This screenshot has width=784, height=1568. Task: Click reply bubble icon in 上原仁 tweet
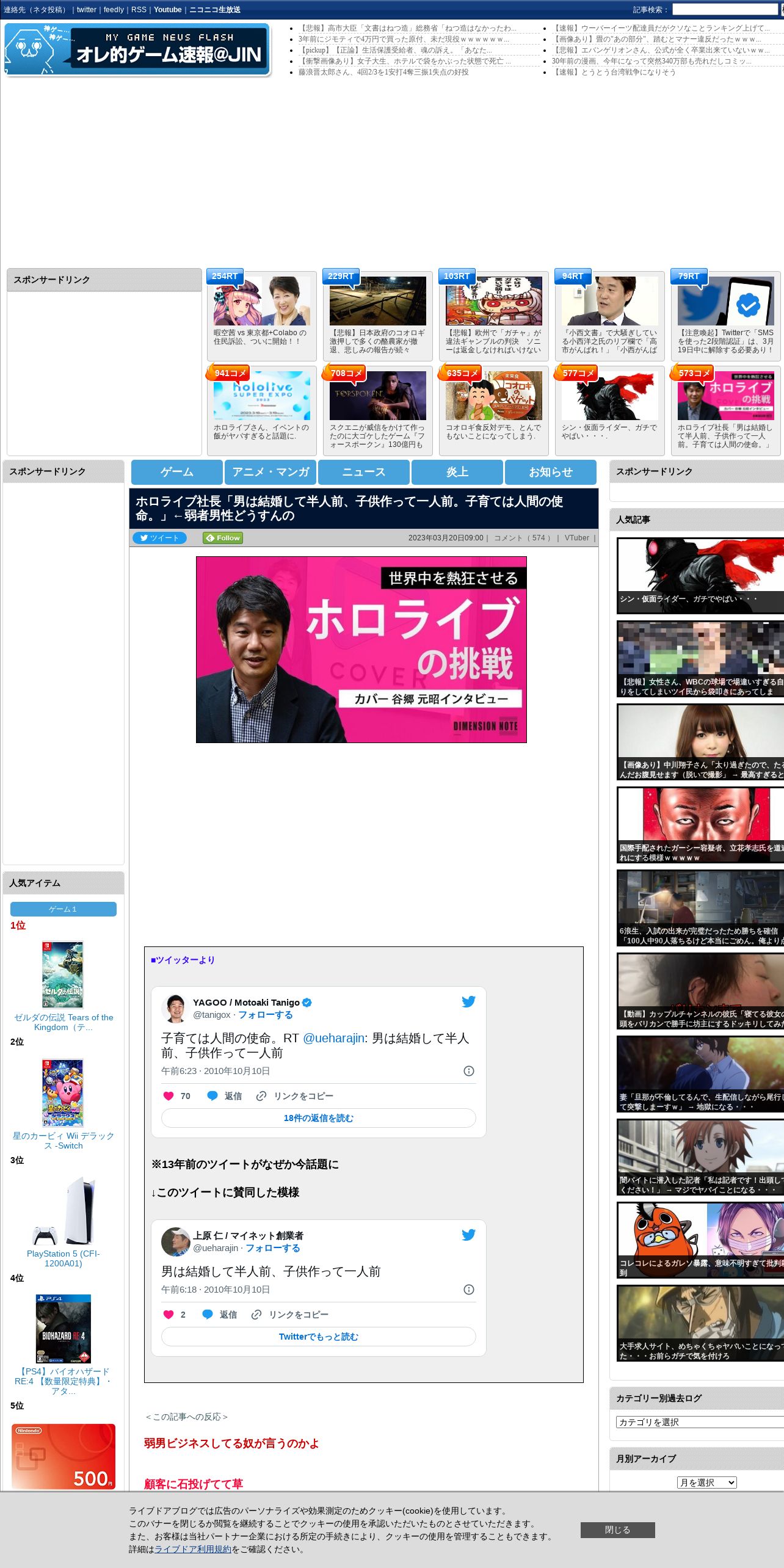point(208,1315)
